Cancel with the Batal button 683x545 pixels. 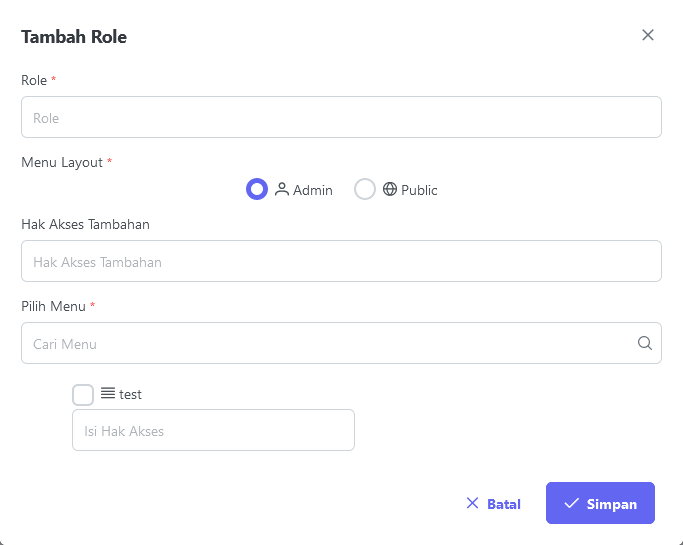[493, 503]
